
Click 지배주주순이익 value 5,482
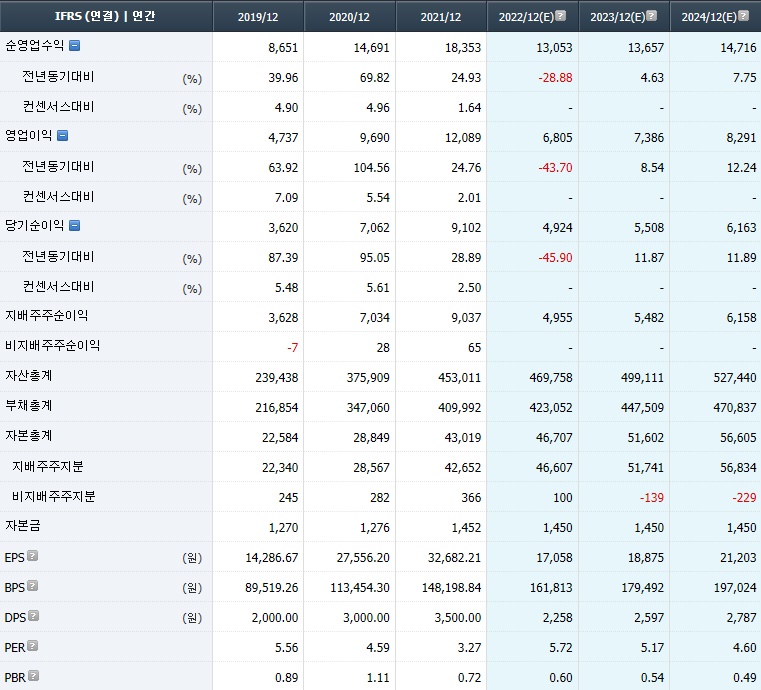(x=649, y=318)
